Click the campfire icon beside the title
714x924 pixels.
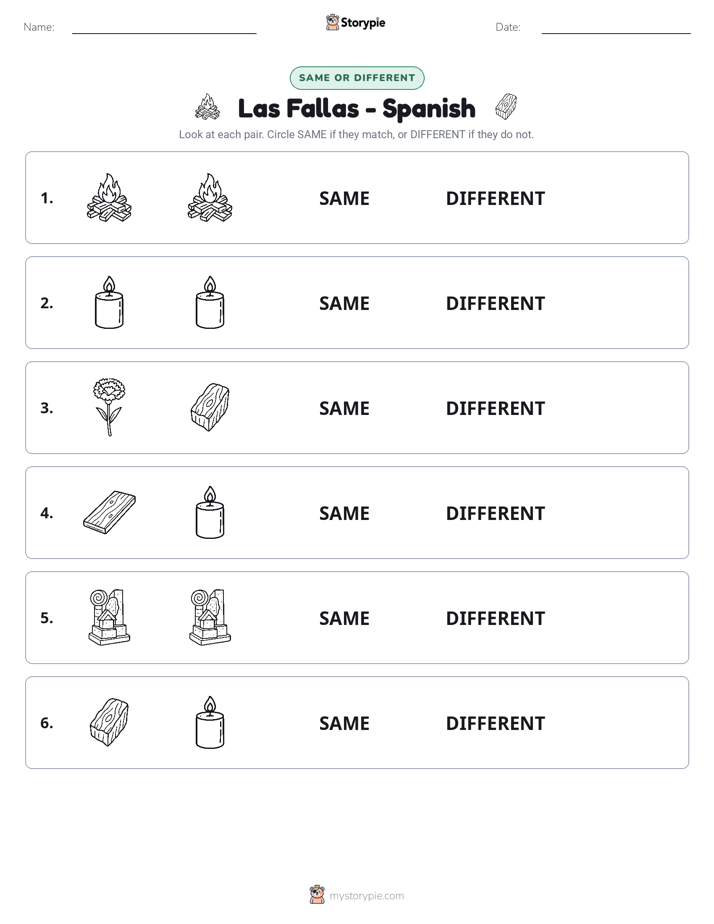tap(207, 107)
